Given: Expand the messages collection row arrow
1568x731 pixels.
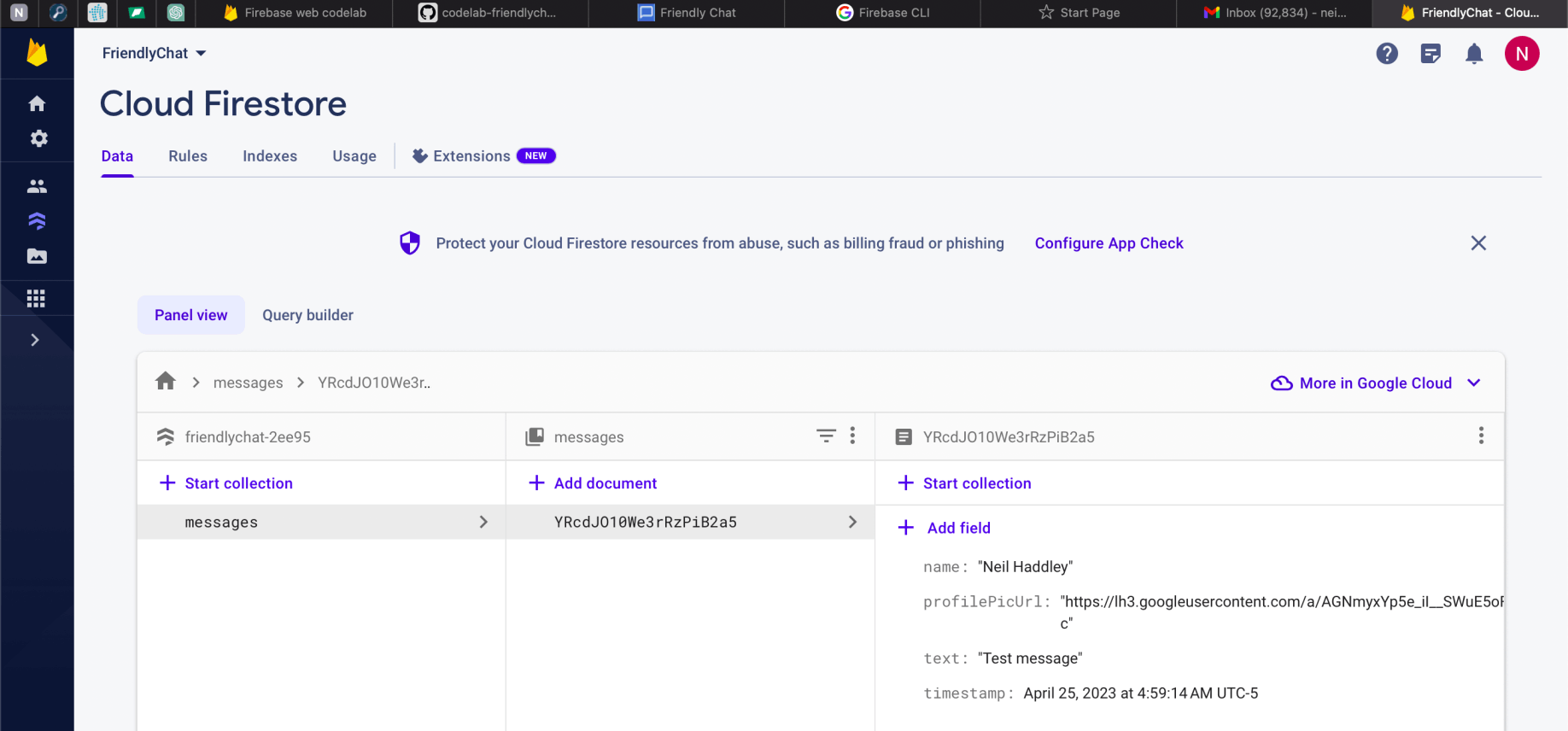Looking at the screenshot, I should coord(483,522).
